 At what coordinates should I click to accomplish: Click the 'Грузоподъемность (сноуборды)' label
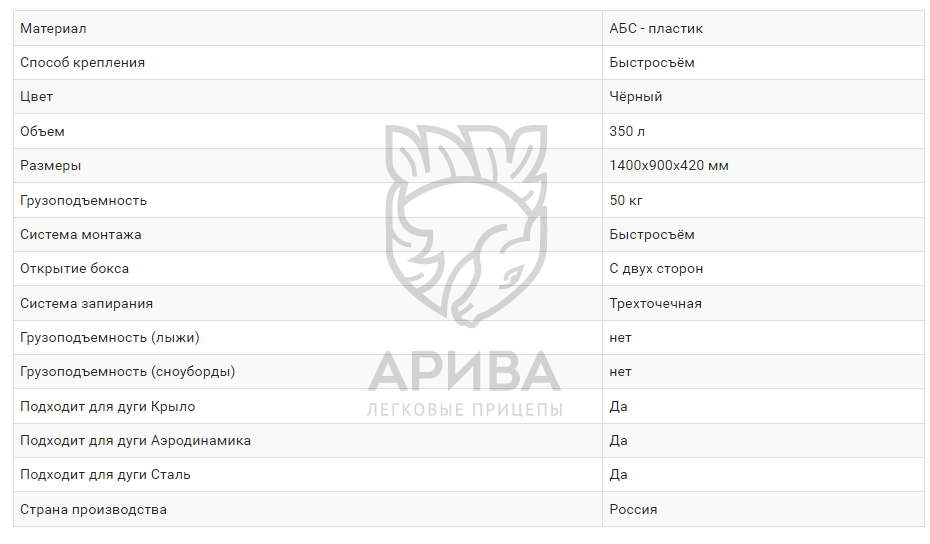pyautogui.click(x=127, y=371)
